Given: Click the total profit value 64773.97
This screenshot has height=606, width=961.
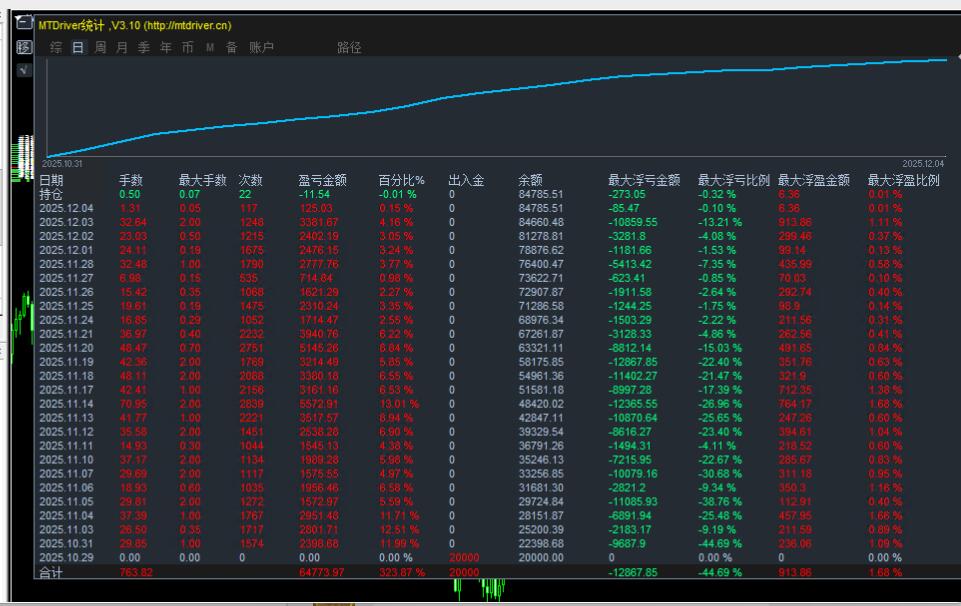Looking at the screenshot, I should pos(322,572).
